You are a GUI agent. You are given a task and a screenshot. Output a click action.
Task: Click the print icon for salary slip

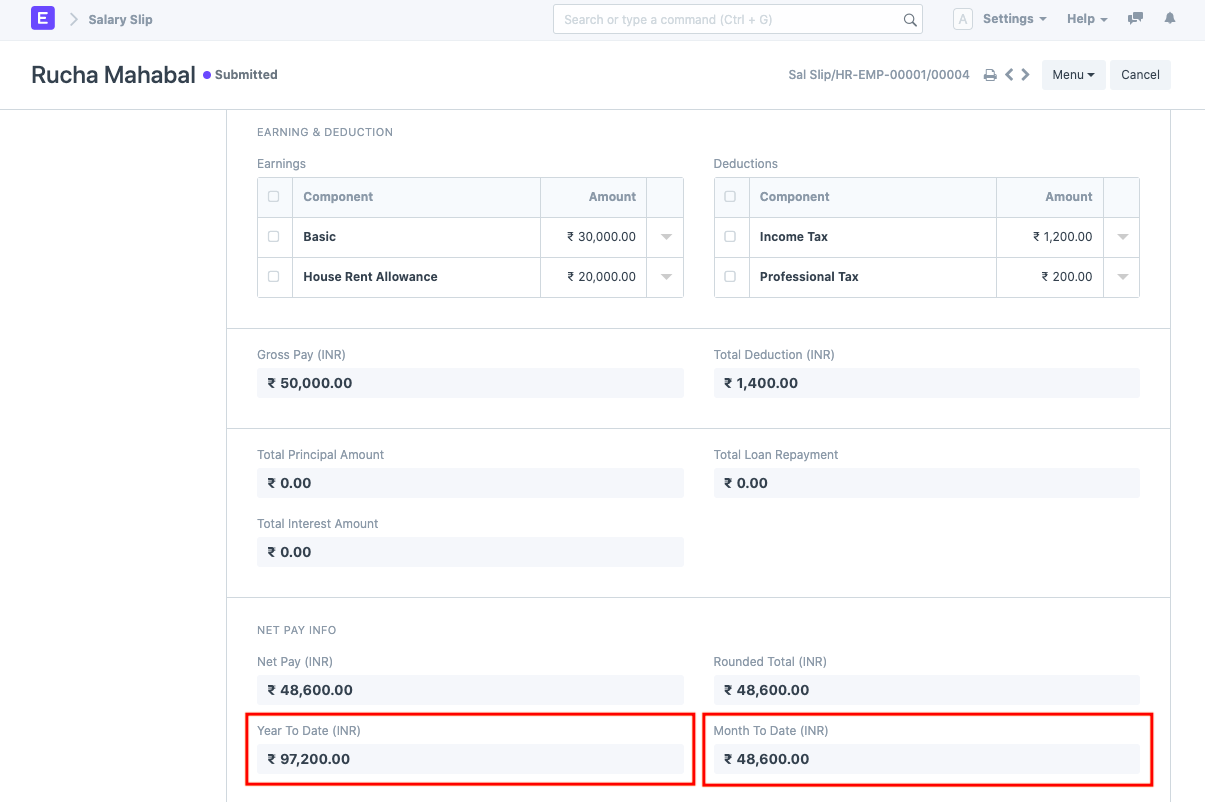pos(990,75)
